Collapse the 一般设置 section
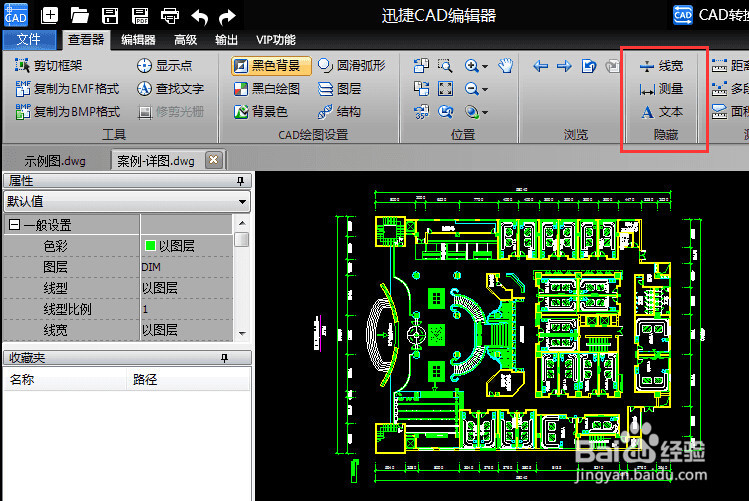Screen dimensions: 749x501 pyautogui.click(x=15, y=224)
